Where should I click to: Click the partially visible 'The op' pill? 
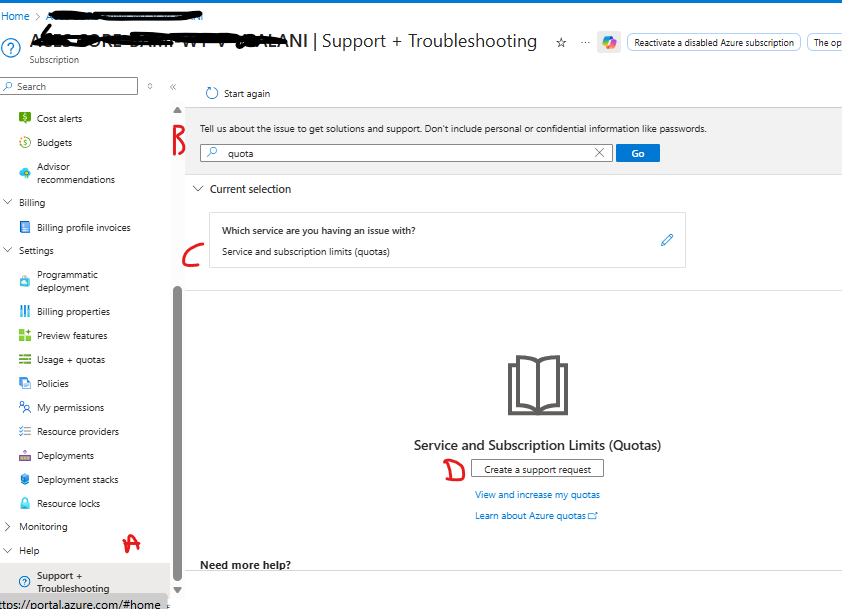point(825,42)
